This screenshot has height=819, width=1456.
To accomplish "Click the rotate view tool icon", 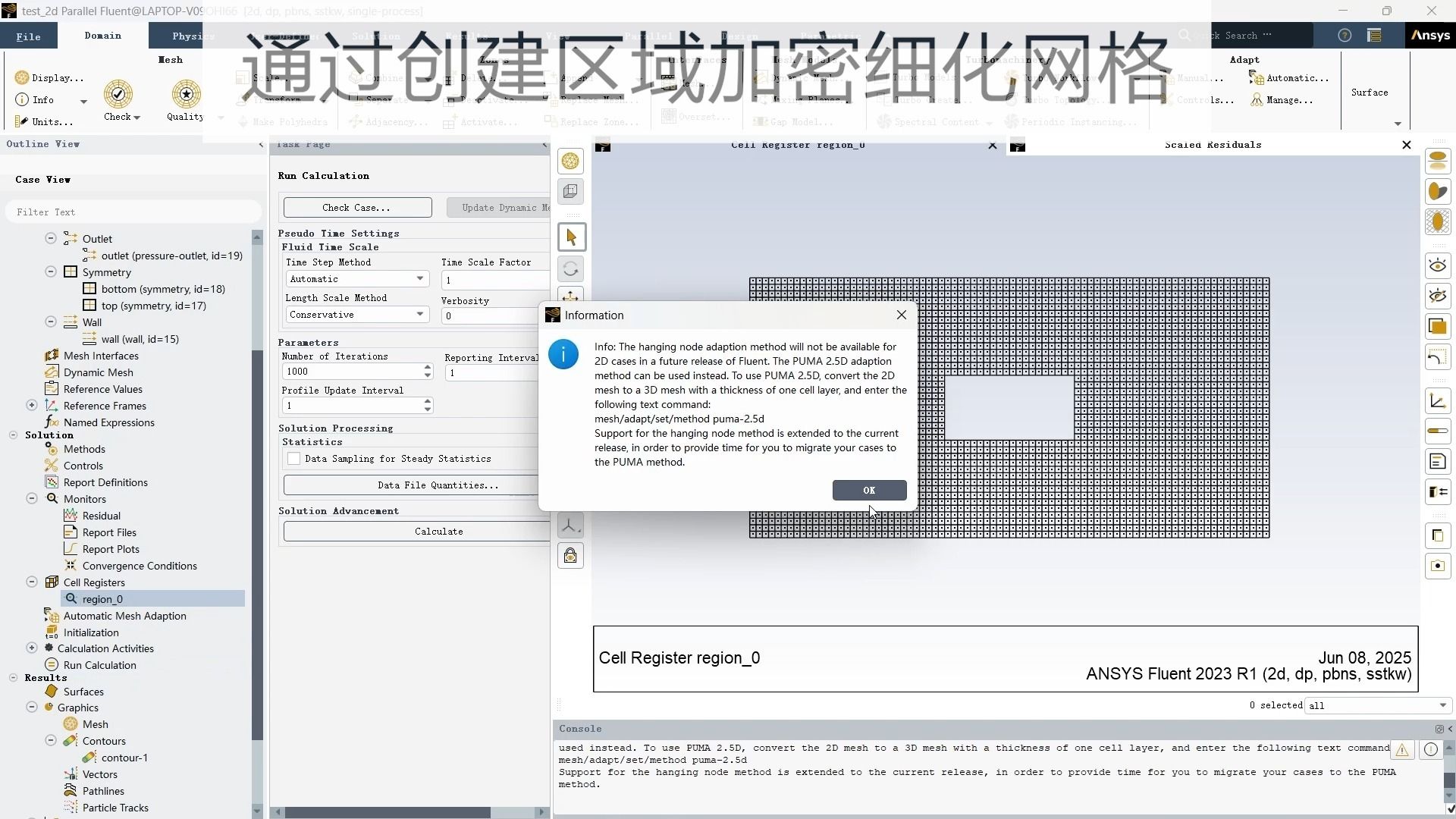I will click(x=570, y=269).
